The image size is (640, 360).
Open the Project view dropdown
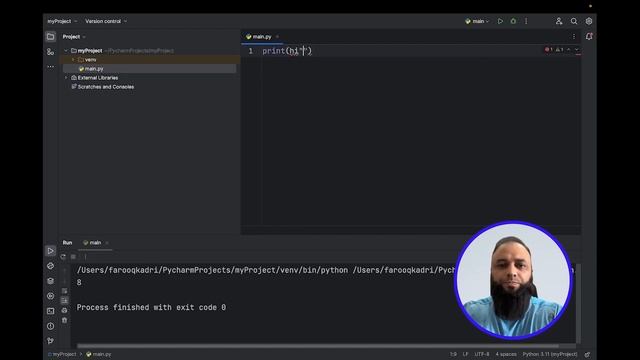pyautogui.click(x=74, y=37)
